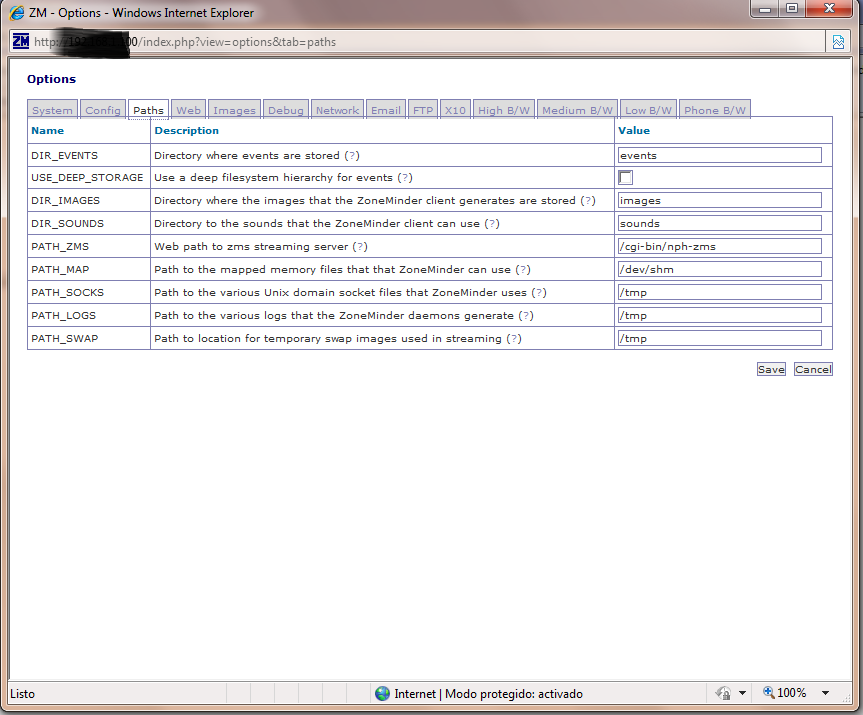Click the 'USE_DEEP_STORAGE' name cell
This screenshot has height=715, width=863.
(87, 177)
